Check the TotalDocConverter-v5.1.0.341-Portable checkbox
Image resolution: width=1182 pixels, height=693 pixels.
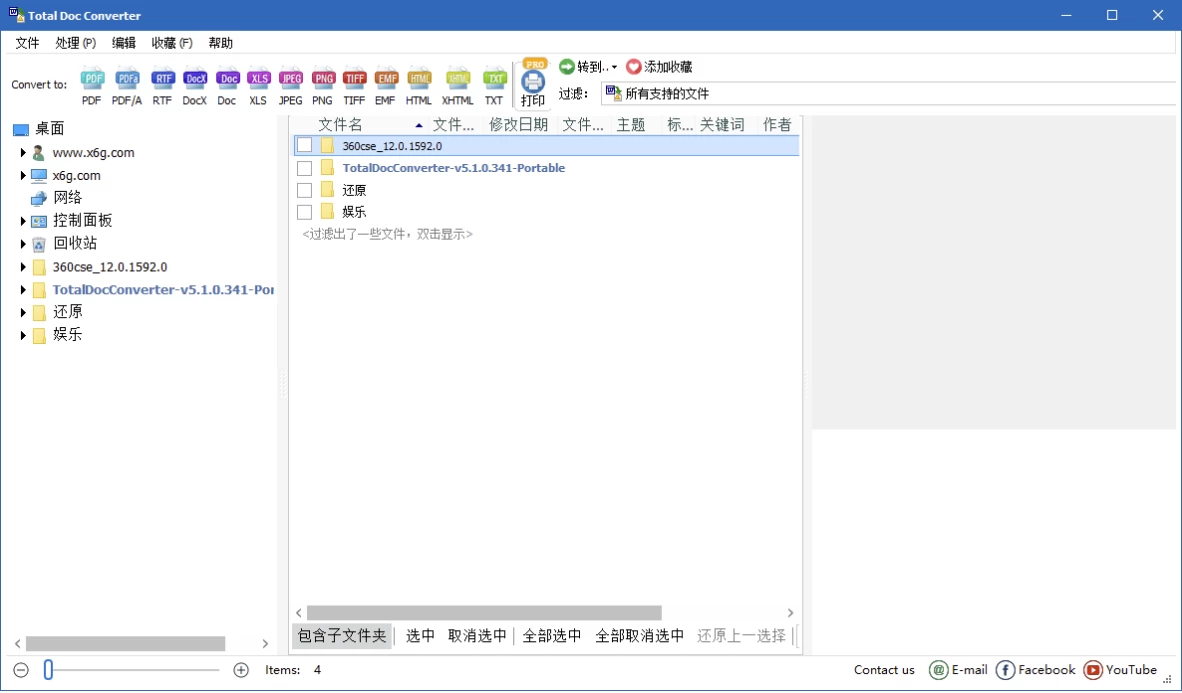click(304, 167)
